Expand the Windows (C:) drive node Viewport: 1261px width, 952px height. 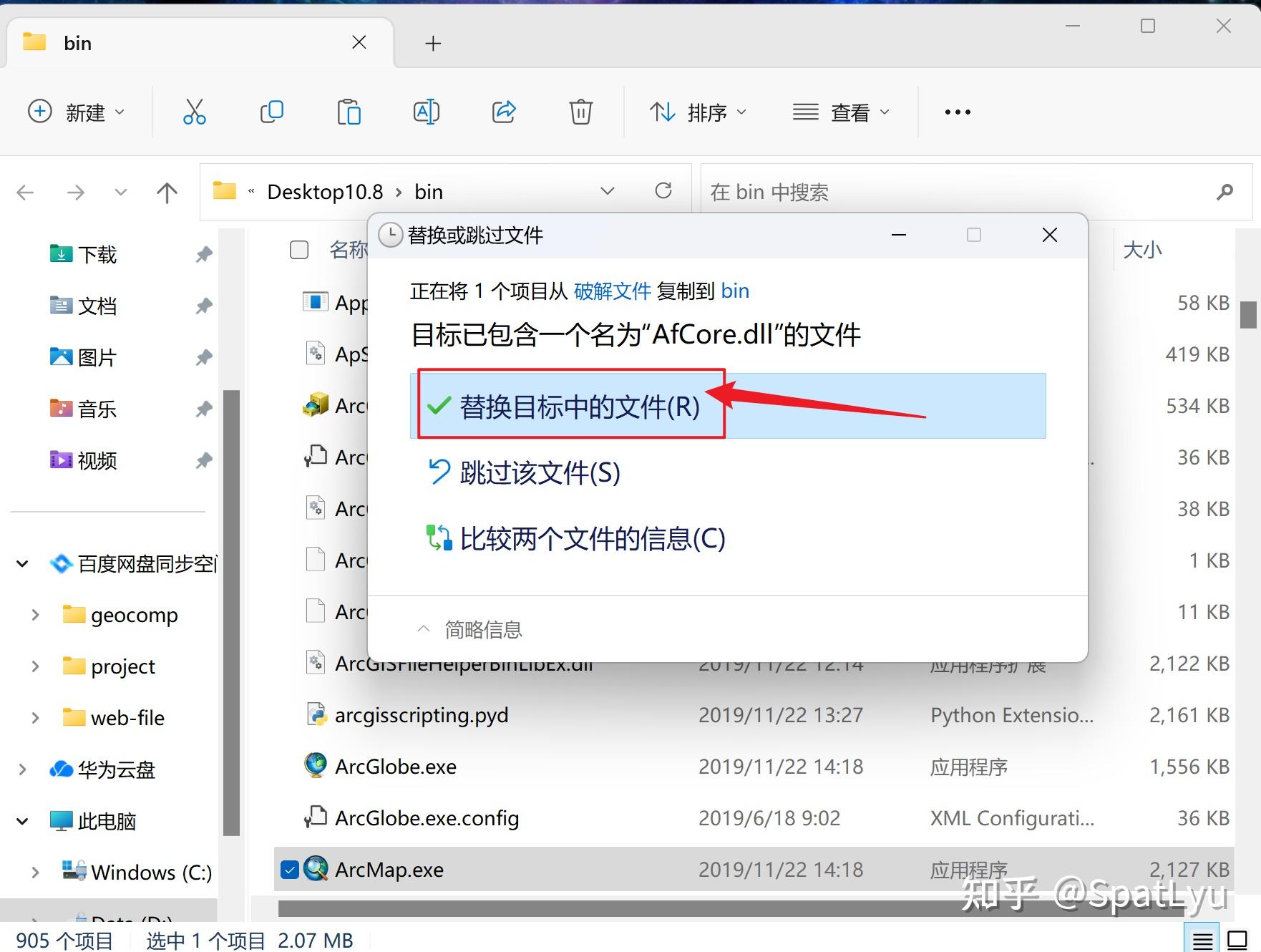pos(35,873)
